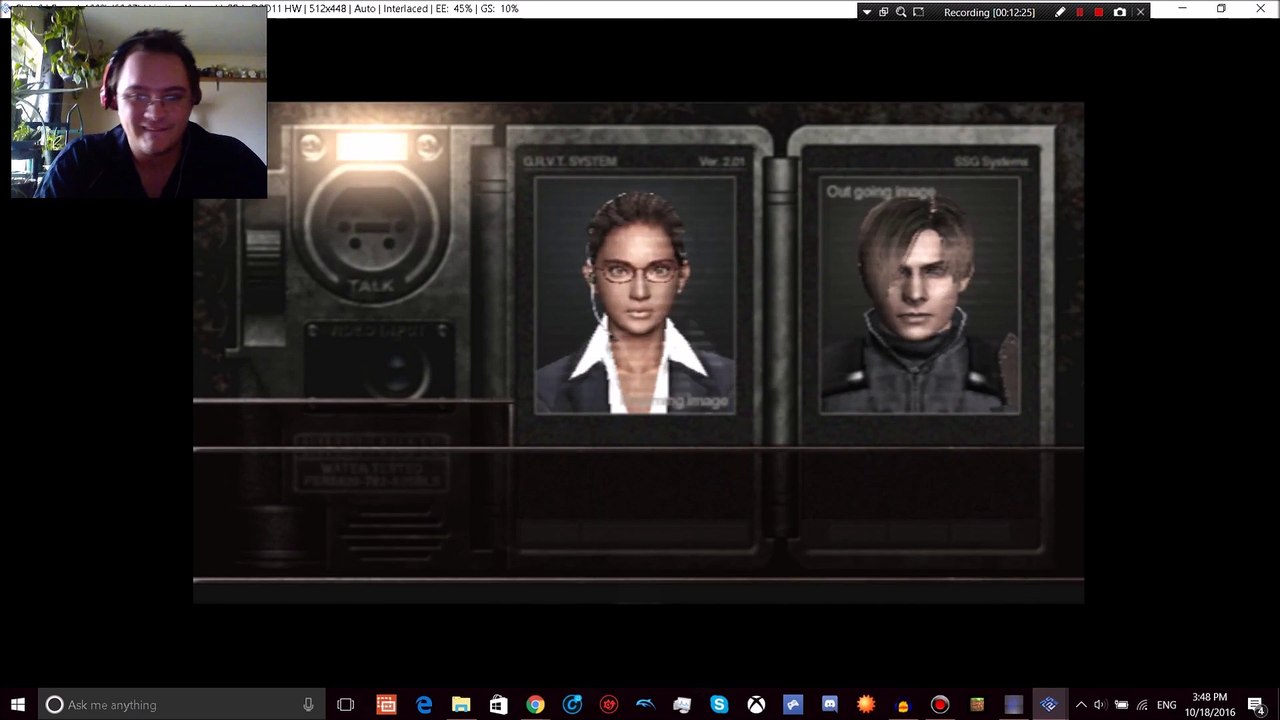Open Skype from the taskbar
Viewport: 1280px width, 720px height.
click(x=719, y=705)
